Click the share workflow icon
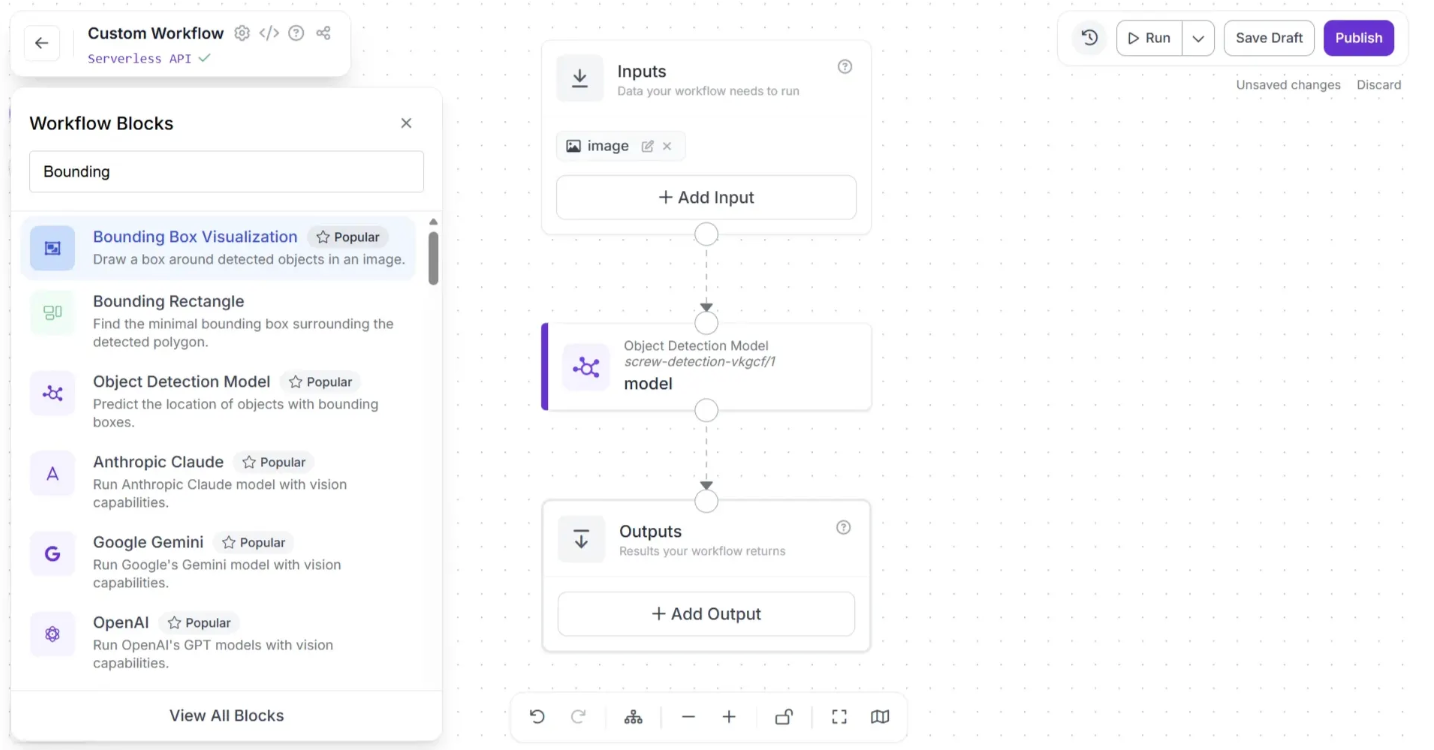Image resolution: width=1434 pixels, height=750 pixels. (x=323, y=33)
